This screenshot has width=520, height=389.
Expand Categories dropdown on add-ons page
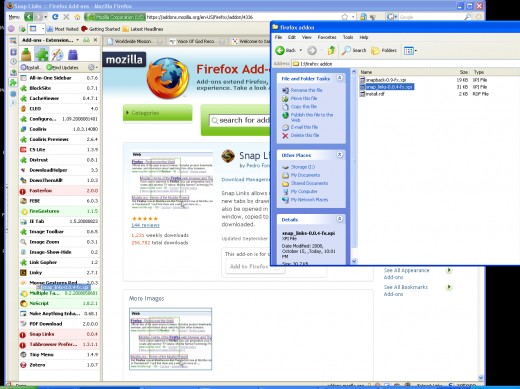tap(158, 113)
